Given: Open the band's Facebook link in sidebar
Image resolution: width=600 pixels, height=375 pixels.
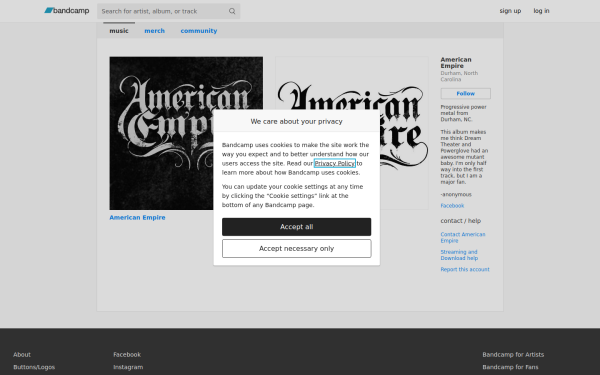Looking at the screenshot, I should point(452,205).
